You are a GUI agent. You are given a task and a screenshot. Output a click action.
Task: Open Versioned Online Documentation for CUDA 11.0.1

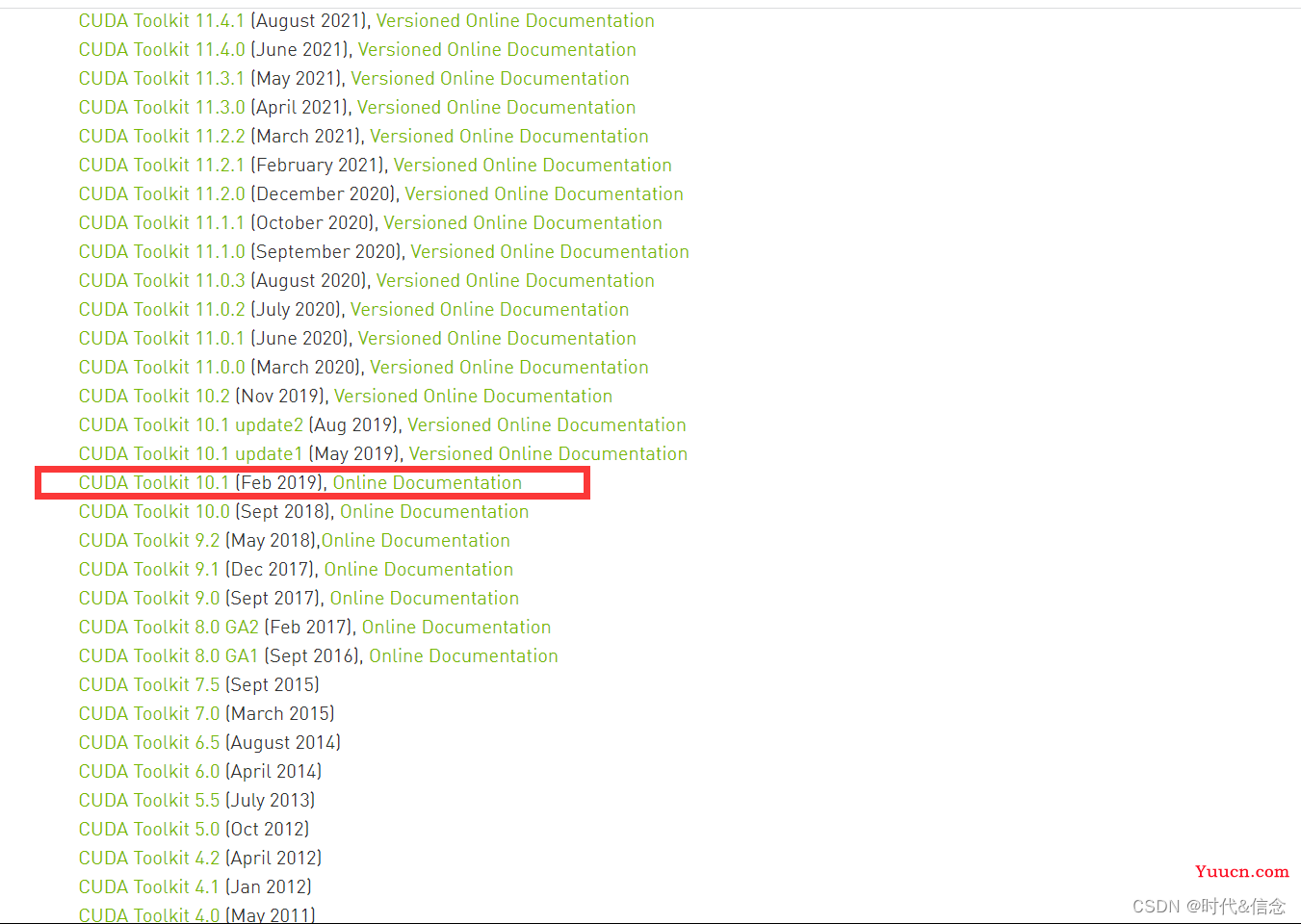click(x=497, y=338)
